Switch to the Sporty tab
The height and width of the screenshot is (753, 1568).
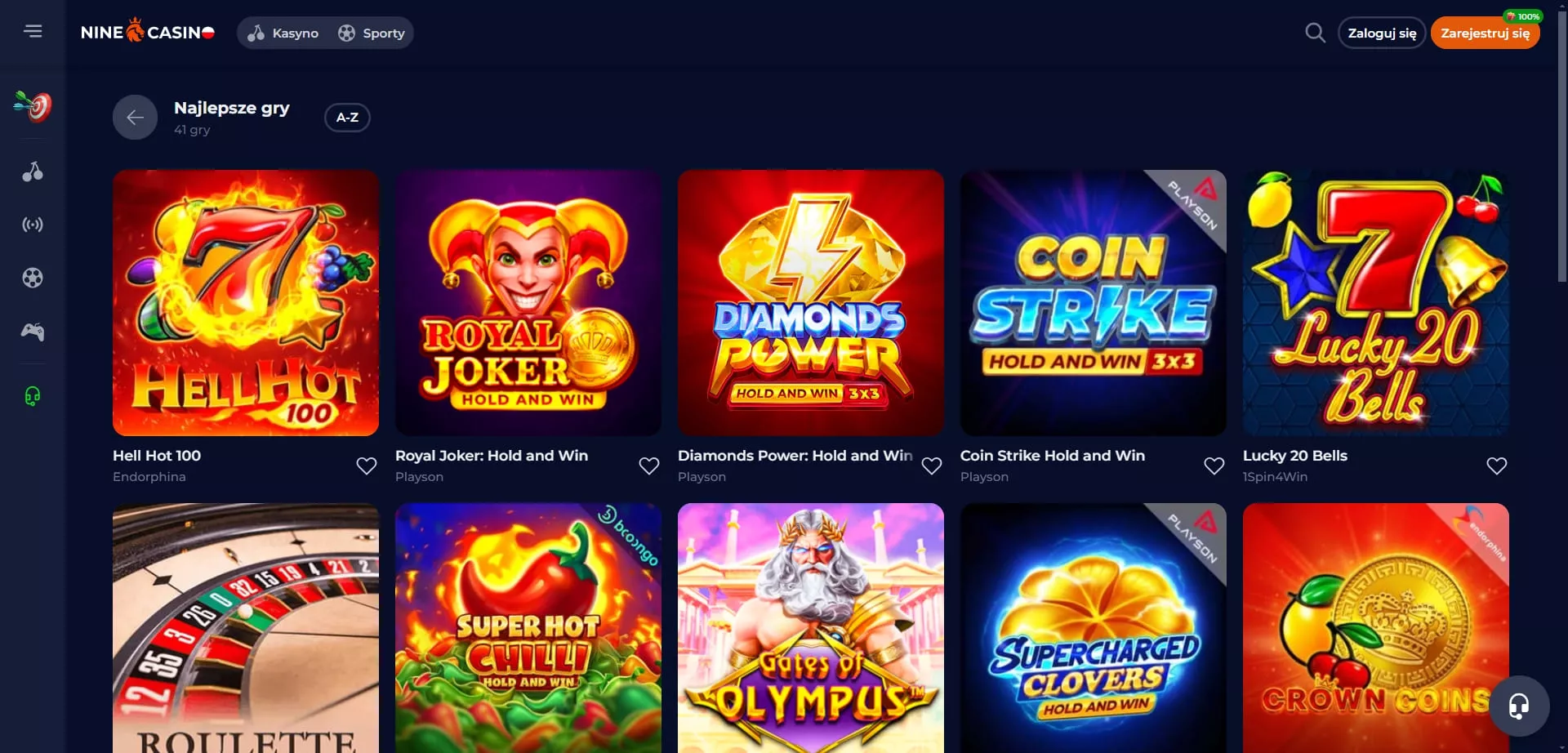(x=372, y=33)
